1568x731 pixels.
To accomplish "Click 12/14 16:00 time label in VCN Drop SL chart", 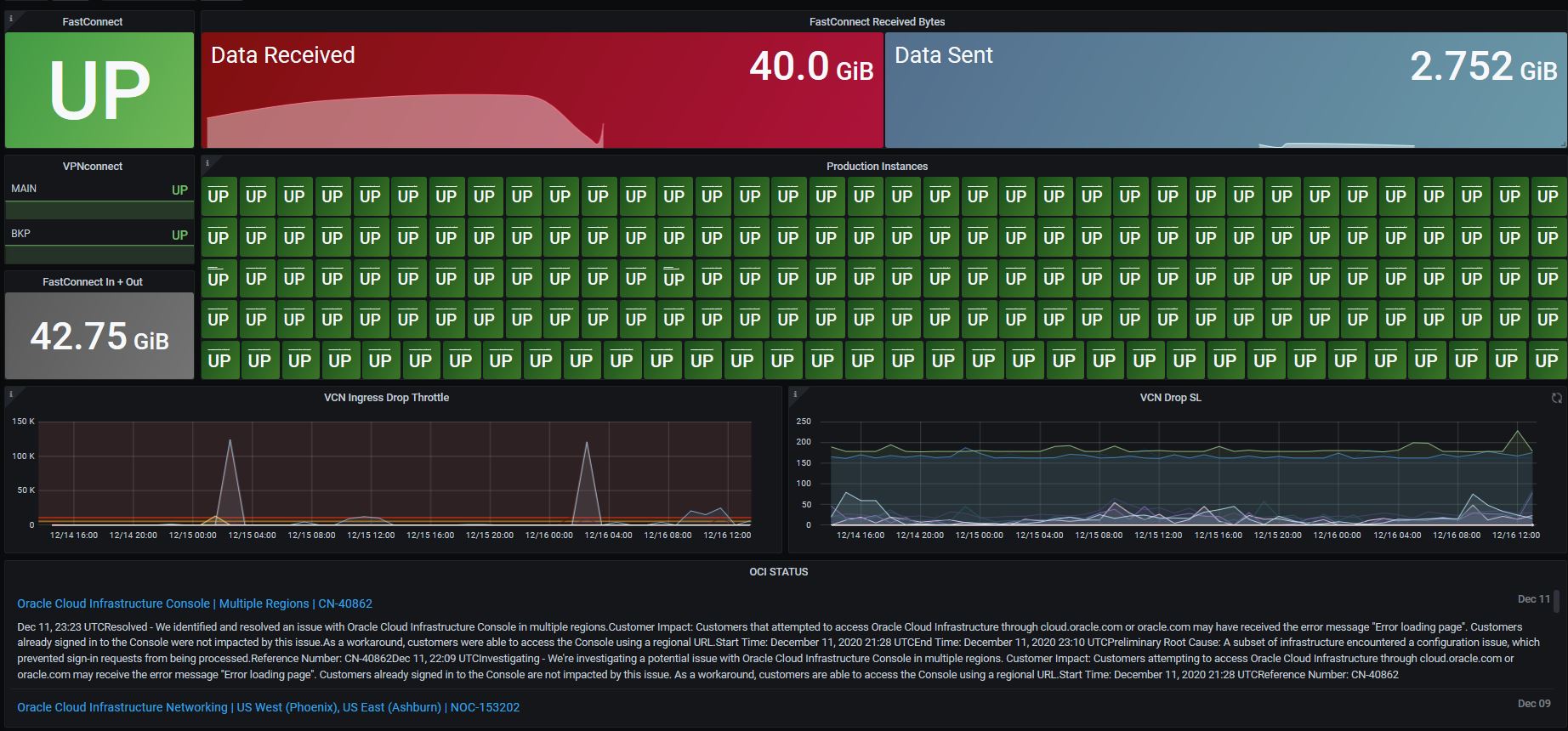I will 861,535.
